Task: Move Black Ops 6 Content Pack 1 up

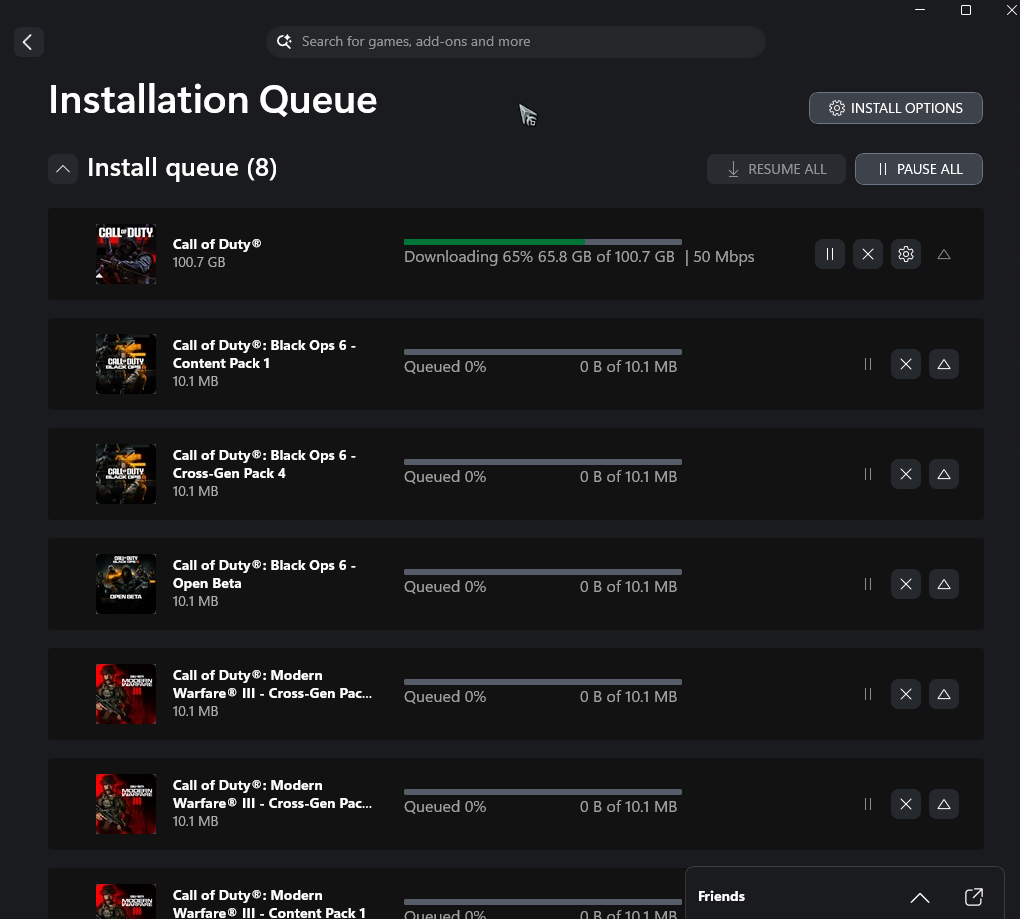Action: pyautogui.click(x=943, y=365)
